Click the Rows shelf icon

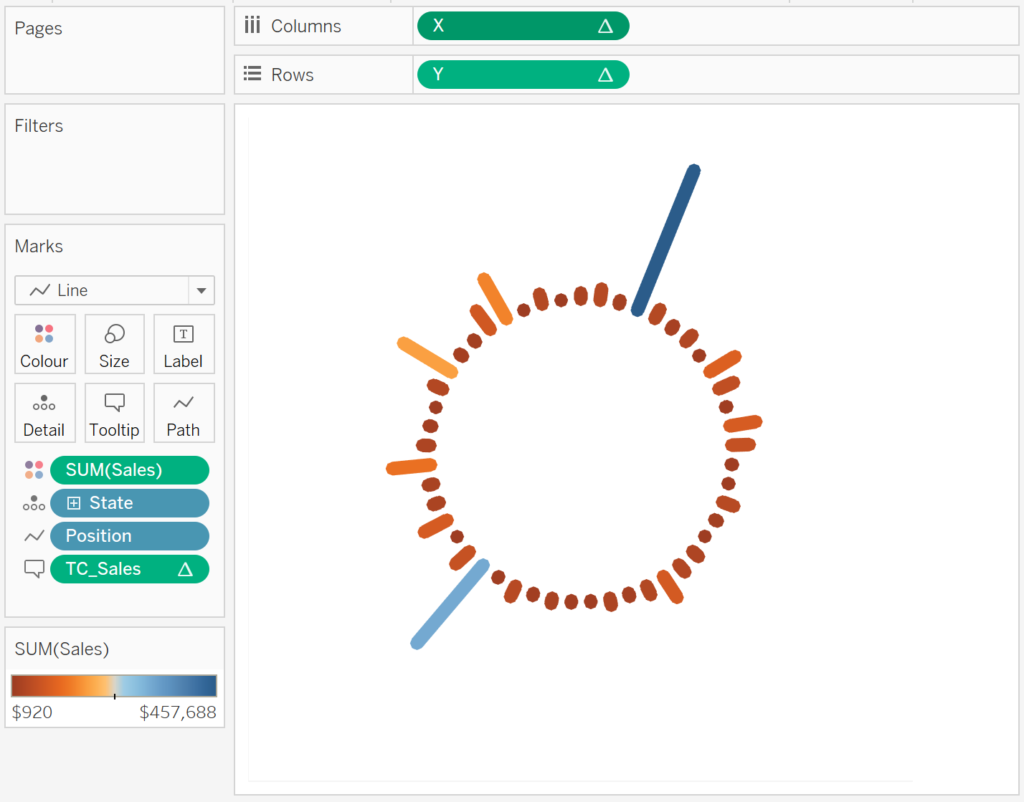coord(252,74)
